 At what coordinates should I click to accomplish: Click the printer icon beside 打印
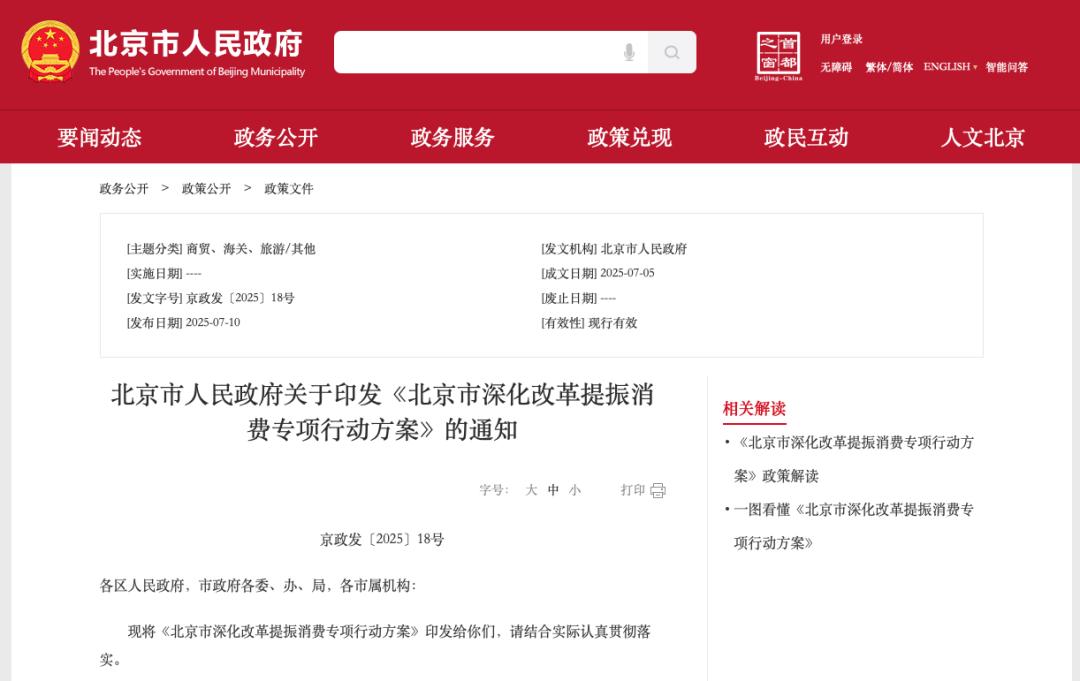[658, 490]
